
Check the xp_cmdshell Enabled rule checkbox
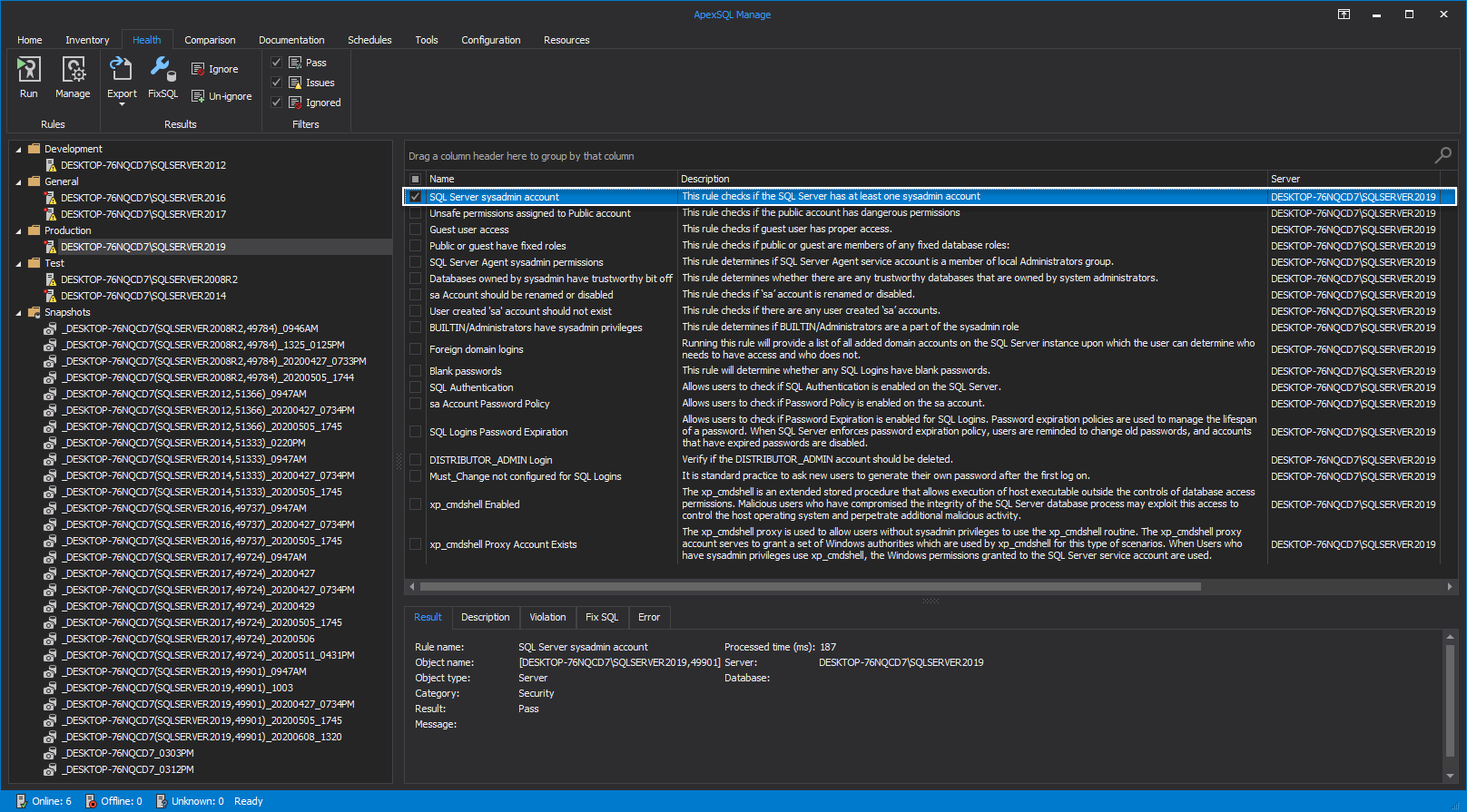(416, 504)
